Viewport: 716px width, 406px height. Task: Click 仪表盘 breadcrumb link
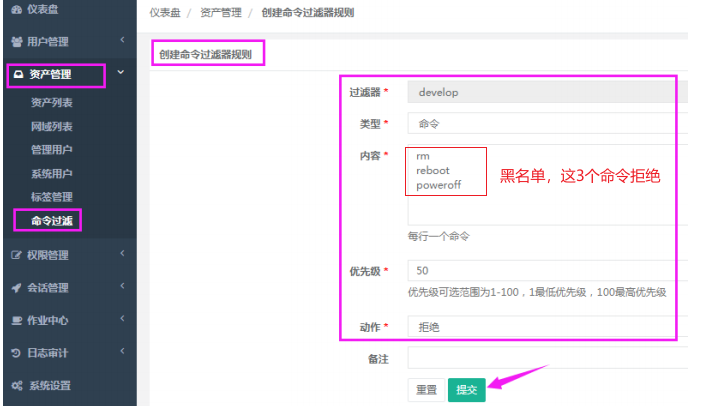pos(165,13)
